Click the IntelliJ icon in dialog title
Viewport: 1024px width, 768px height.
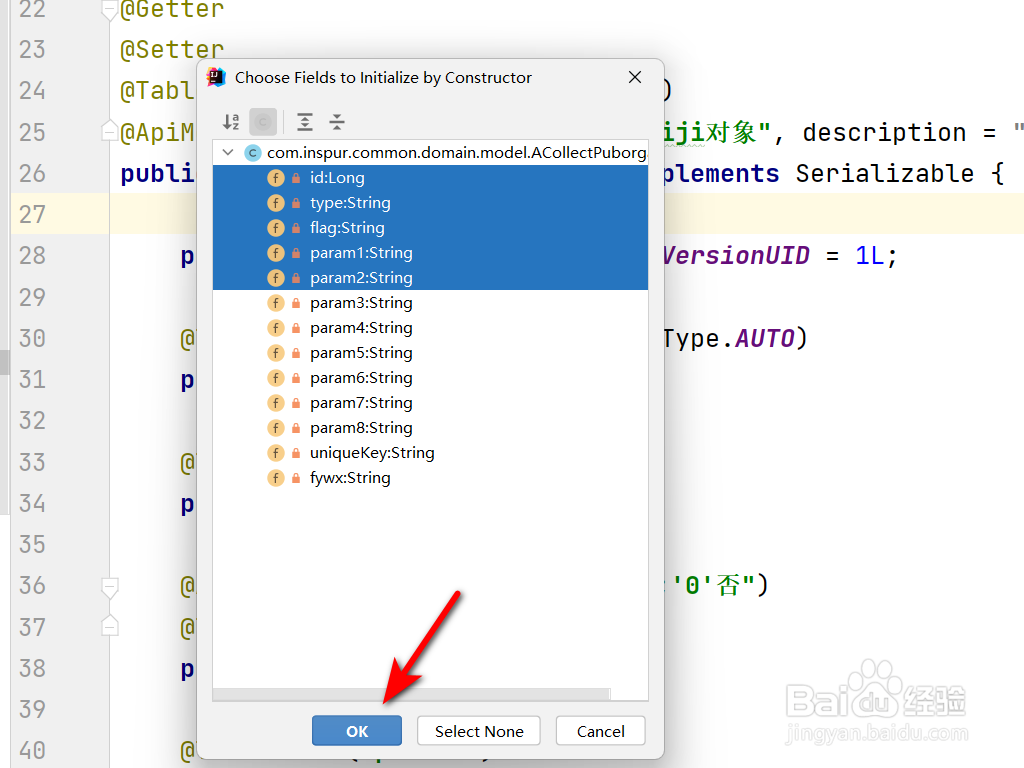click(216, 77)
